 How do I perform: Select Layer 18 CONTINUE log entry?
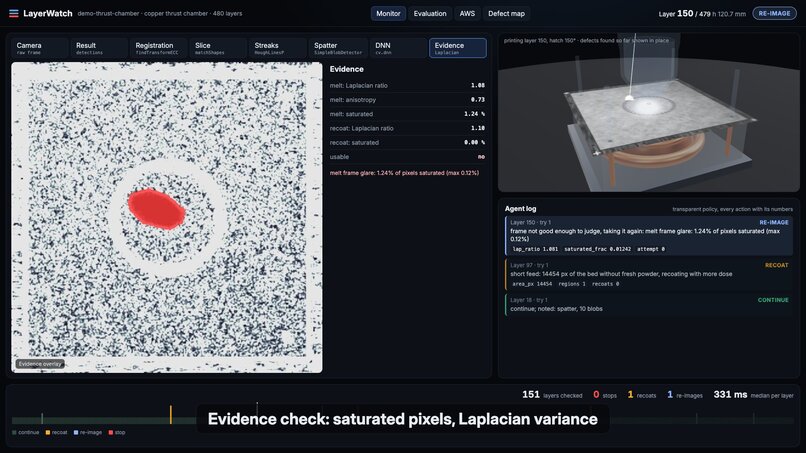tap(650, 304)
